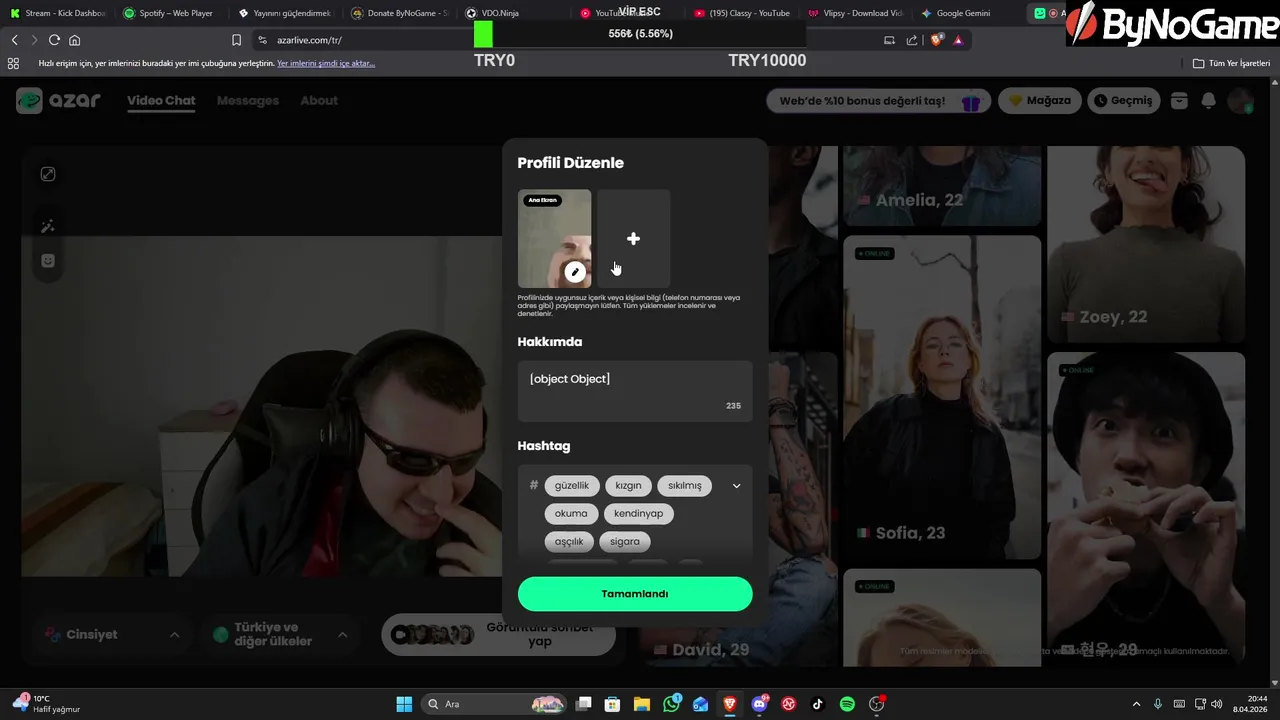Open File Explorer from the taskbar

641,704
